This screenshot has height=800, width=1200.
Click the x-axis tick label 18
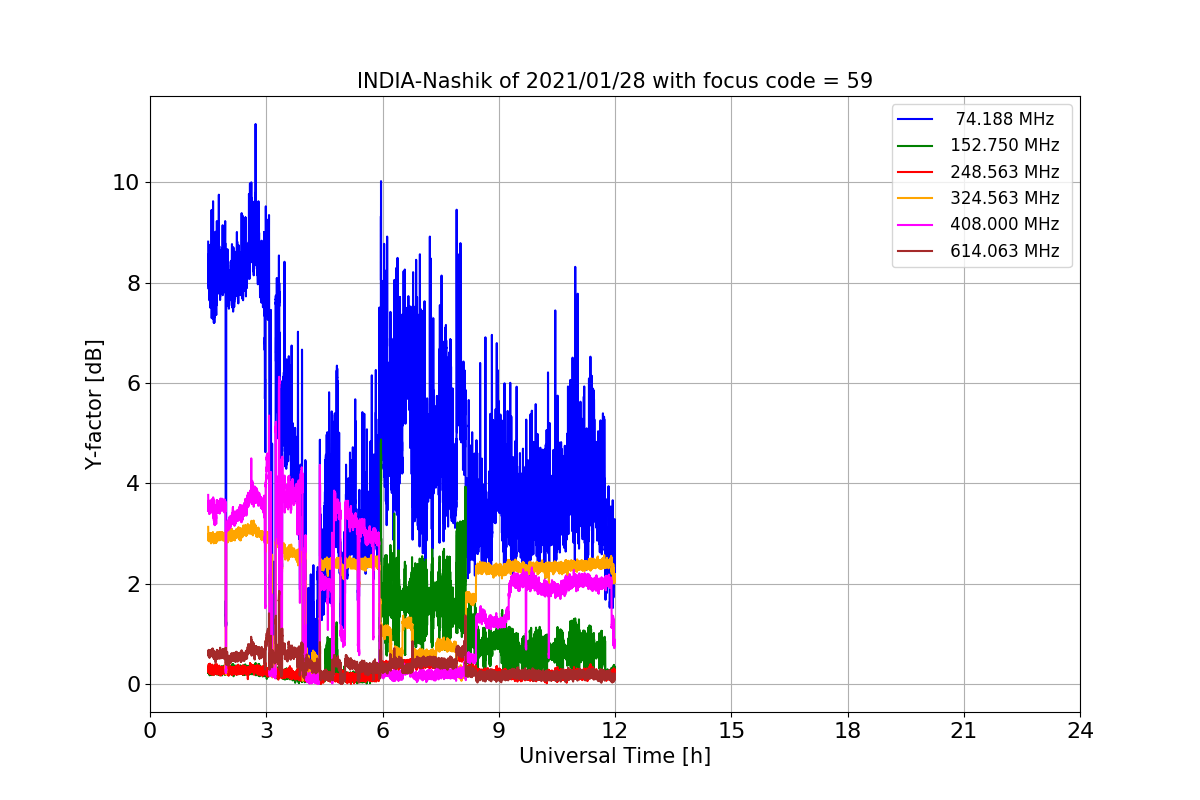(x=848, y=731)
